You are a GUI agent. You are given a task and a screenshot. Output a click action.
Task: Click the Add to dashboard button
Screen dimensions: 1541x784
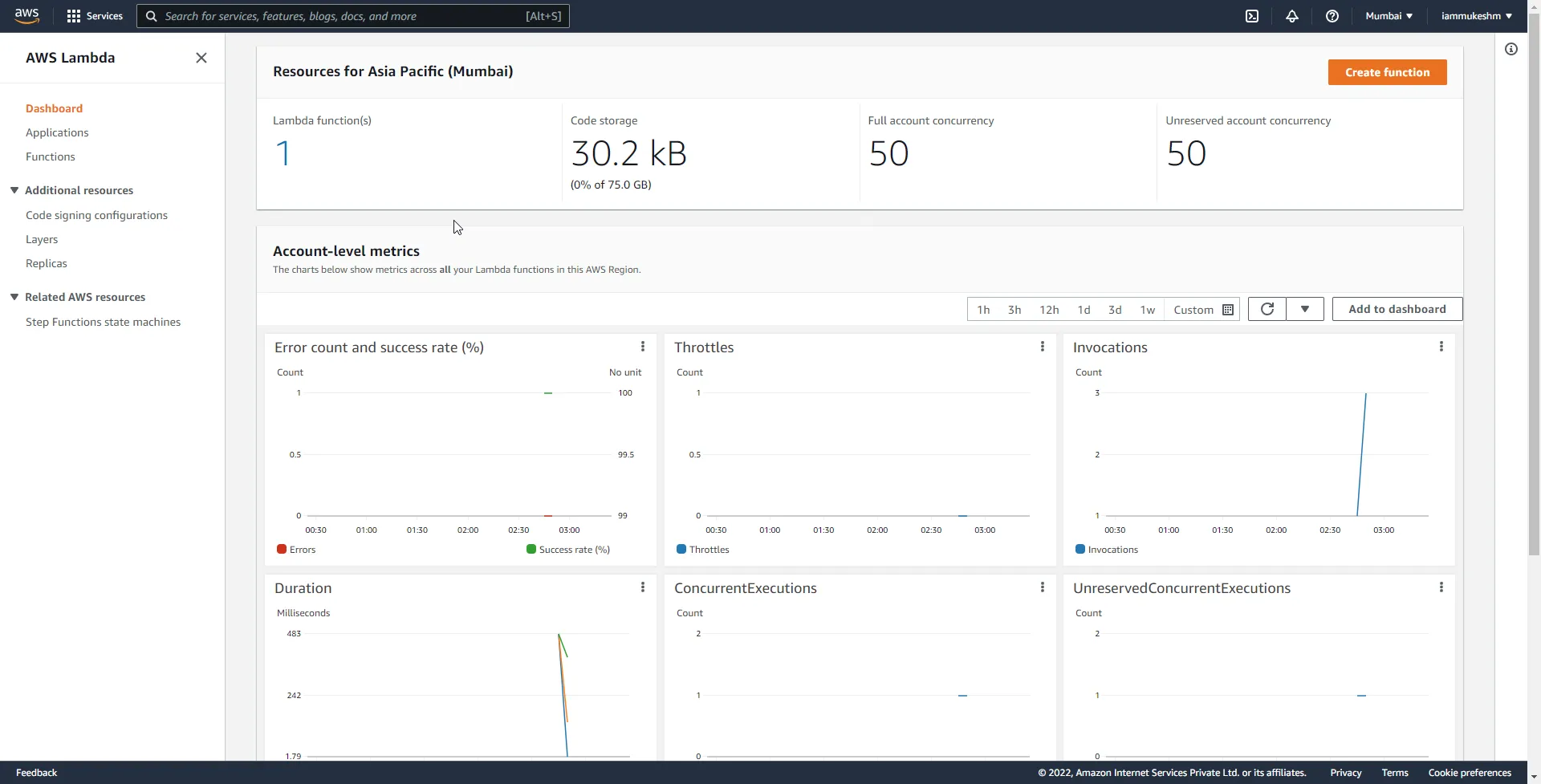(1396, 309)
